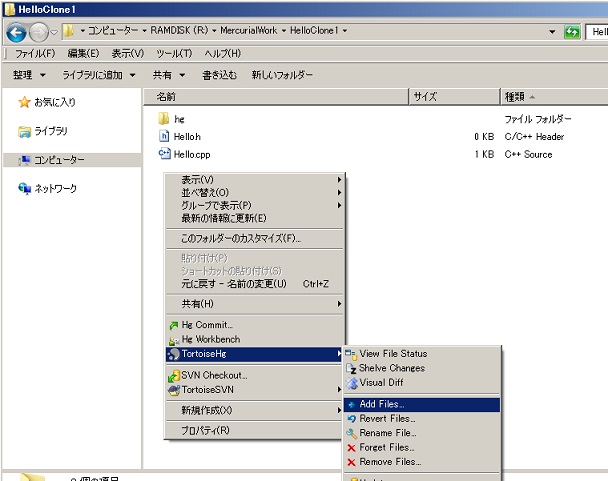
Task: Click the Shelve Changes icon
Action: 351,369
